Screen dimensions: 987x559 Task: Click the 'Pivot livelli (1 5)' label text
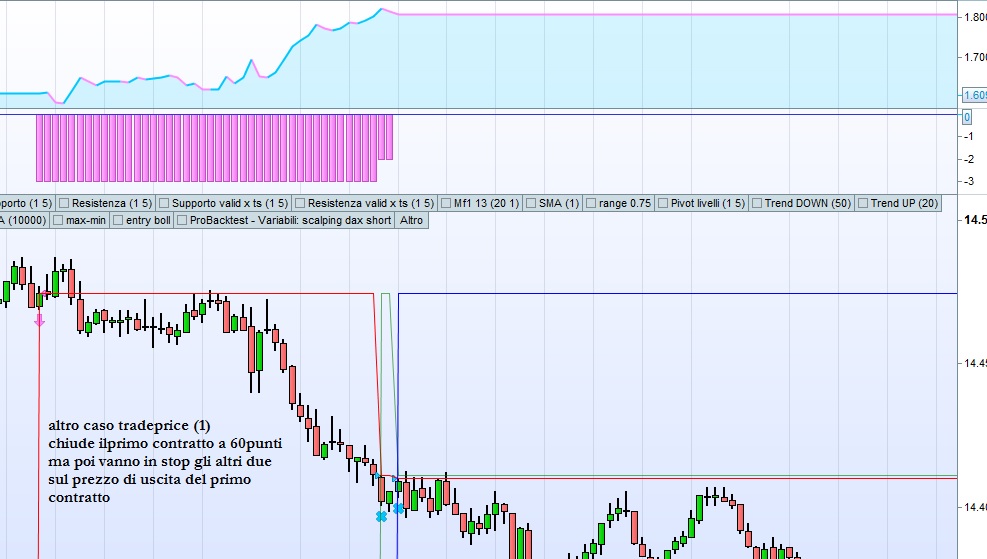coord(708,203)
